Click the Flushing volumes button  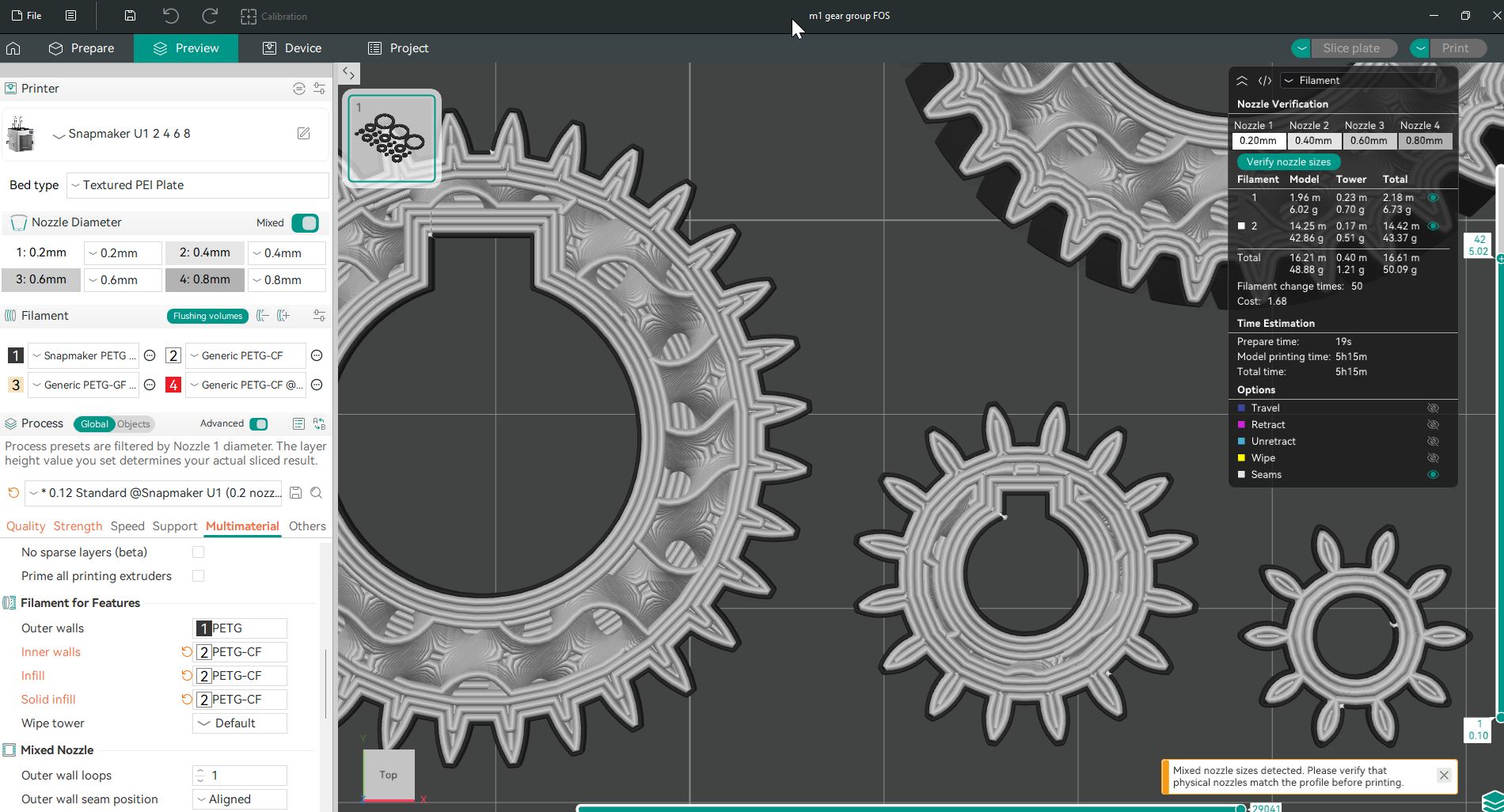[207, 317]
